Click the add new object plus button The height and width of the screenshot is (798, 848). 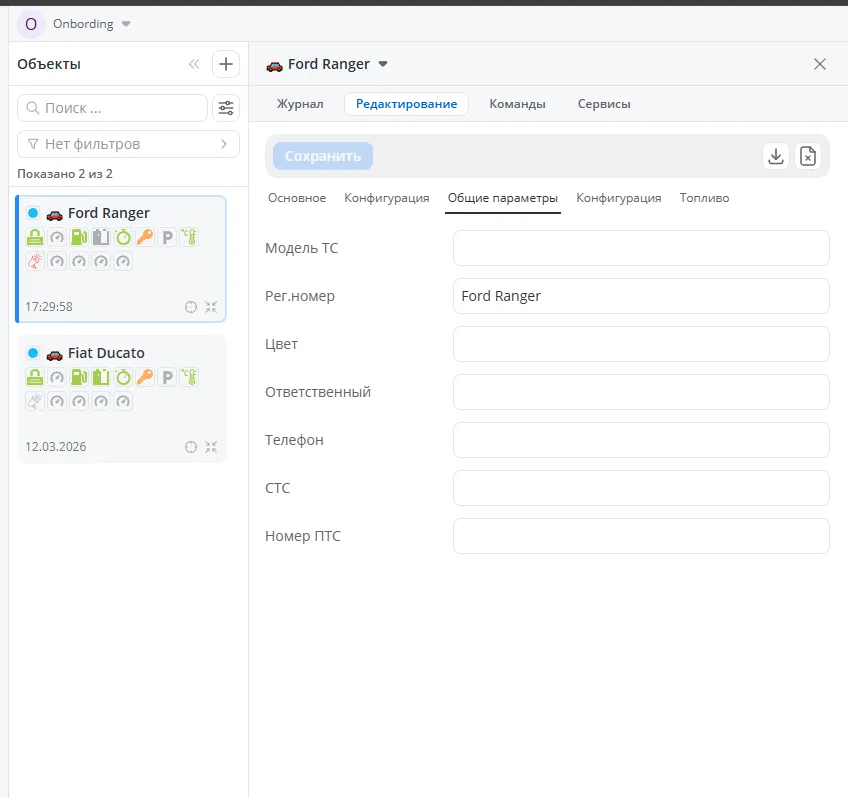coord(226,64)
